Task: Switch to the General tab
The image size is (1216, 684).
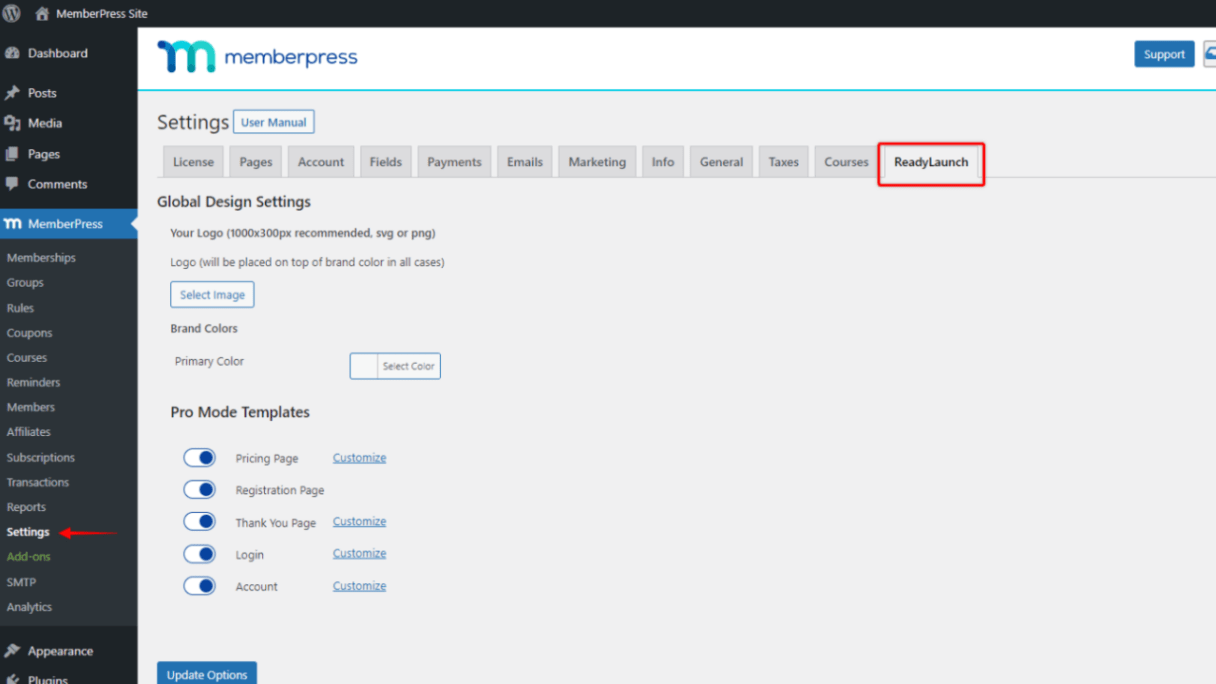Action: pyautogui.click(x=721, y=162)
